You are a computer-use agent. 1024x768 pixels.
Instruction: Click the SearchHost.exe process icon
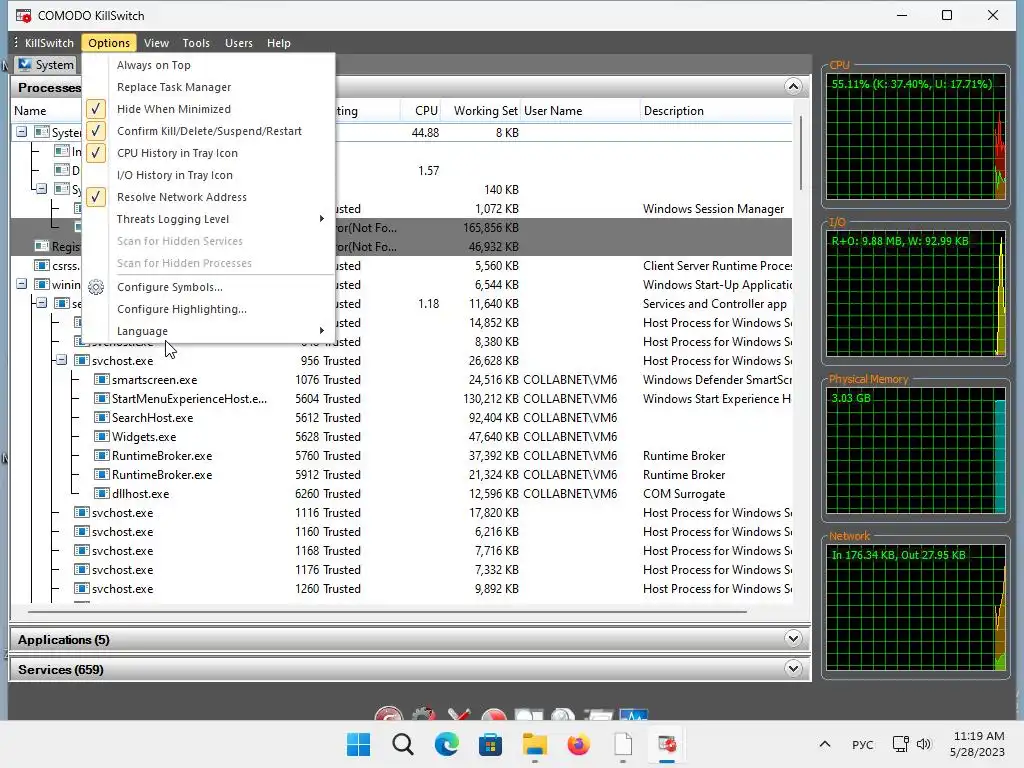click(101, 417)
